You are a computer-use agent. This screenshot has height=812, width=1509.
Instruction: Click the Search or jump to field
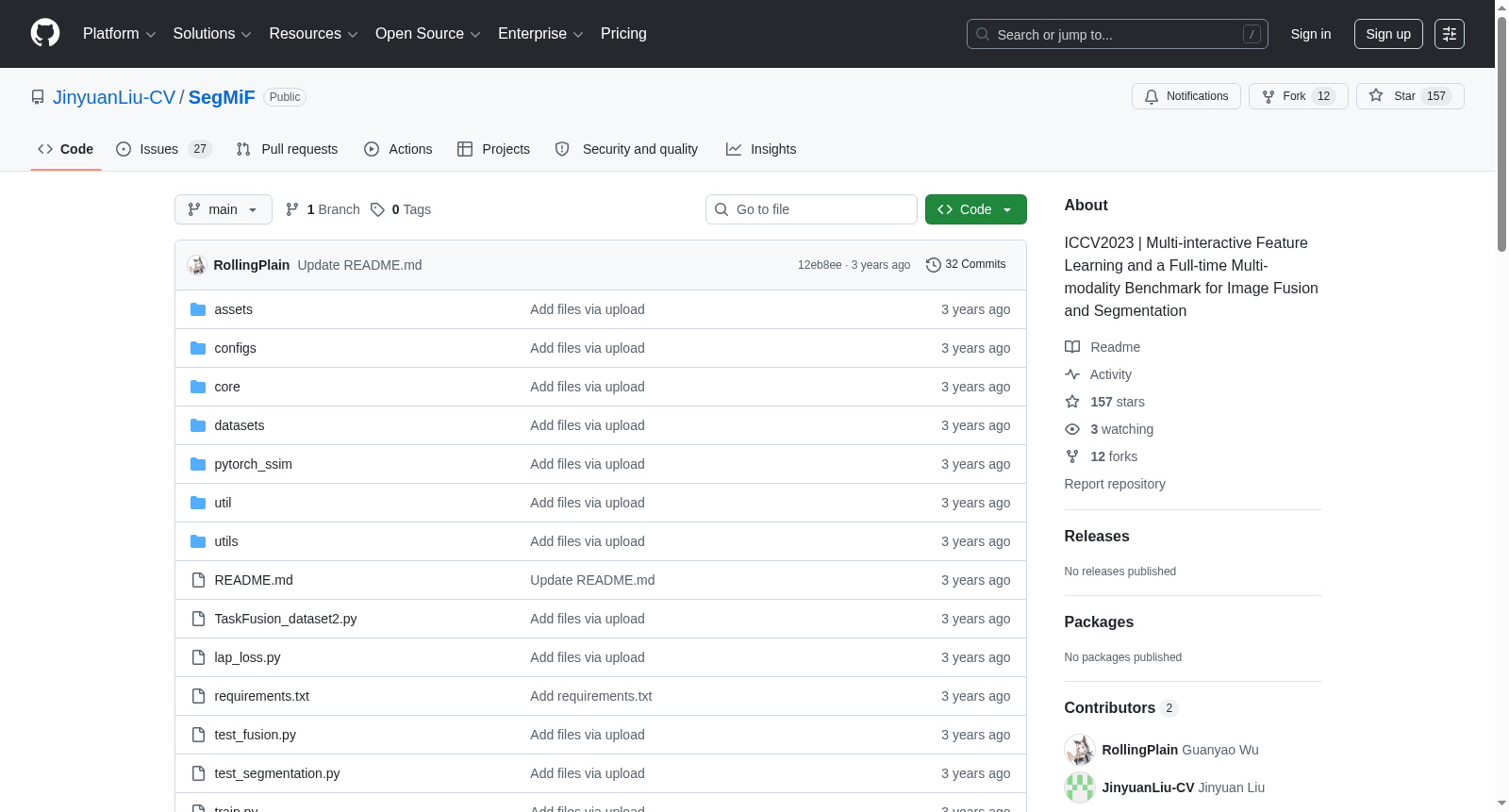point(1118,34)
